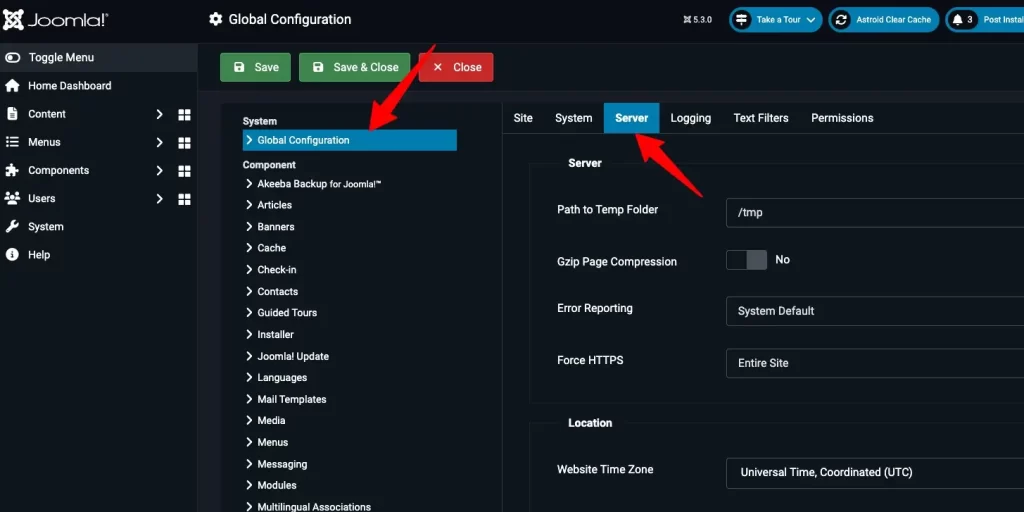
Task: Open the Components dashboard grid icon
Action: [x=184, y=171]
